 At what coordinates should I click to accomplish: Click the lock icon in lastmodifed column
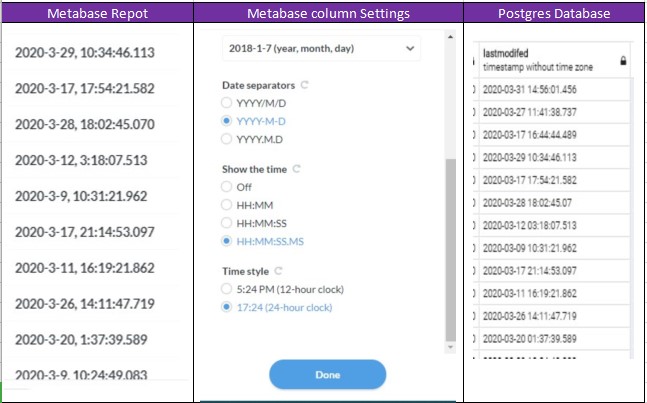pos(623,61)
